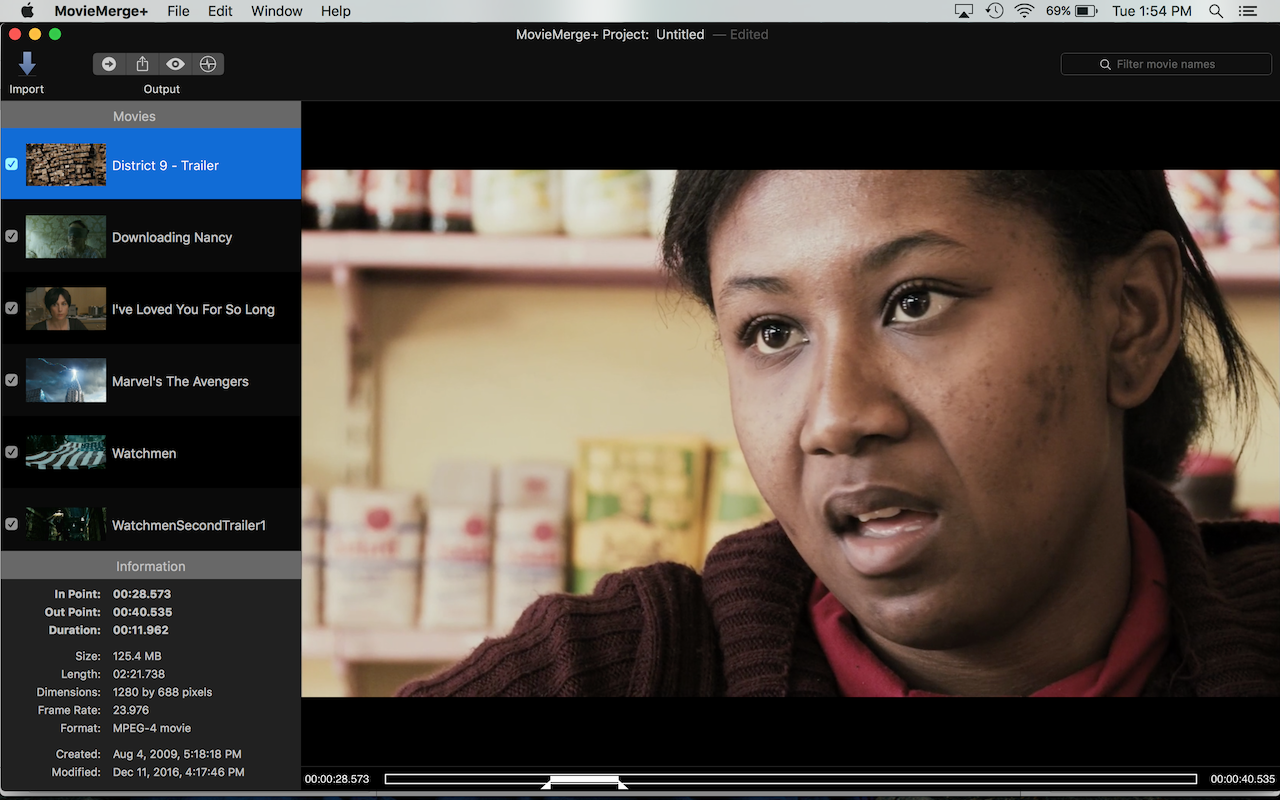Select the 'Marvel's The Avengers' title text
The width and height of the screenshot is (1280, 800).
pos(180,382)
